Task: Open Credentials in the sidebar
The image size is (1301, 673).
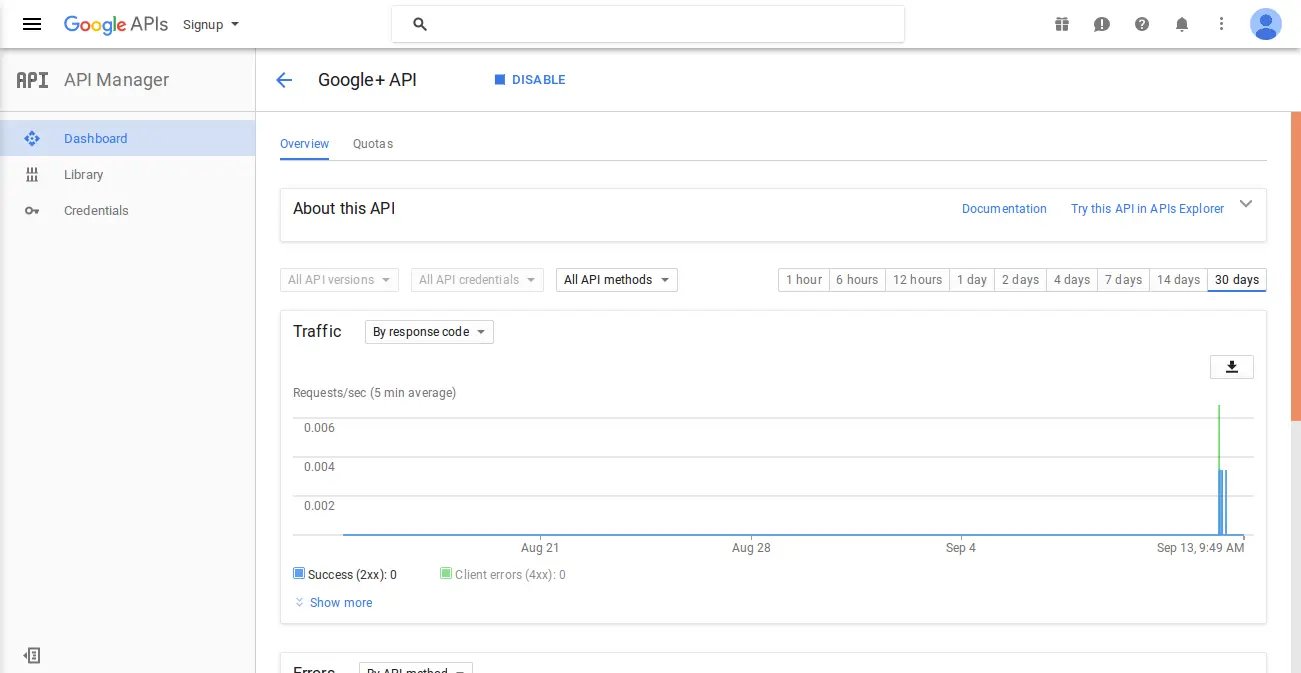Action: click(96, 211)
